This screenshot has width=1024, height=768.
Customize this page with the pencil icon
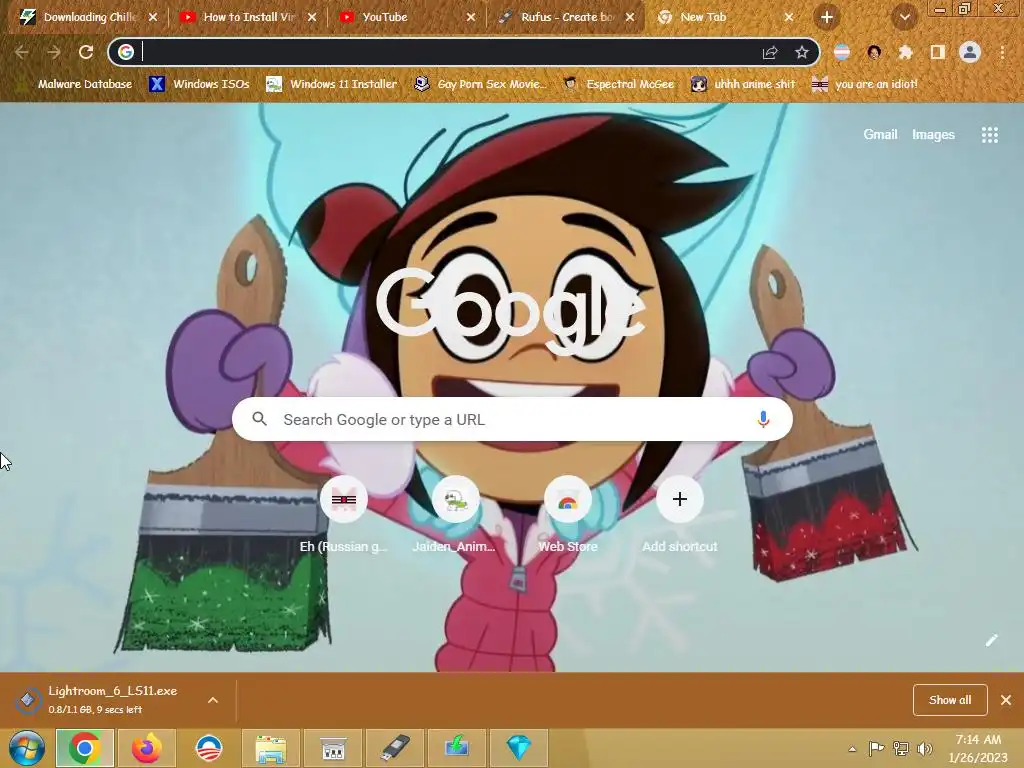click(991, 640)
